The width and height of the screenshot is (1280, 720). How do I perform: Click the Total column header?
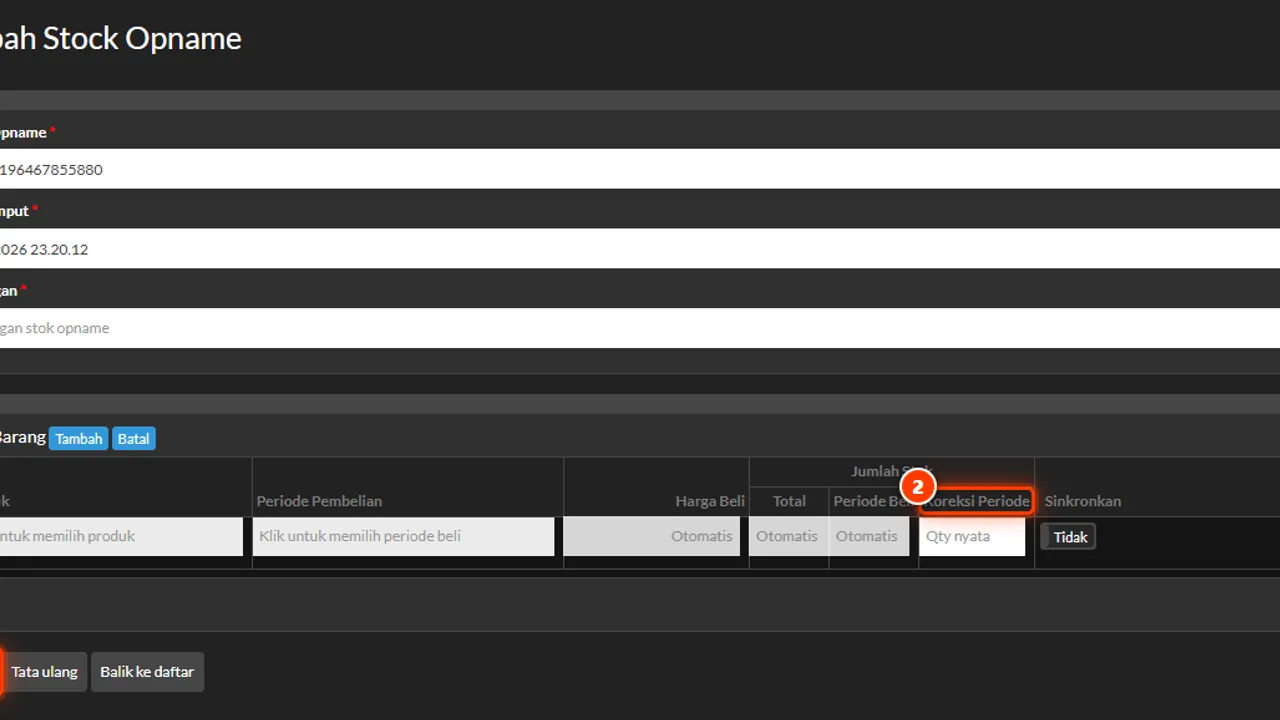tap(789, 501)
